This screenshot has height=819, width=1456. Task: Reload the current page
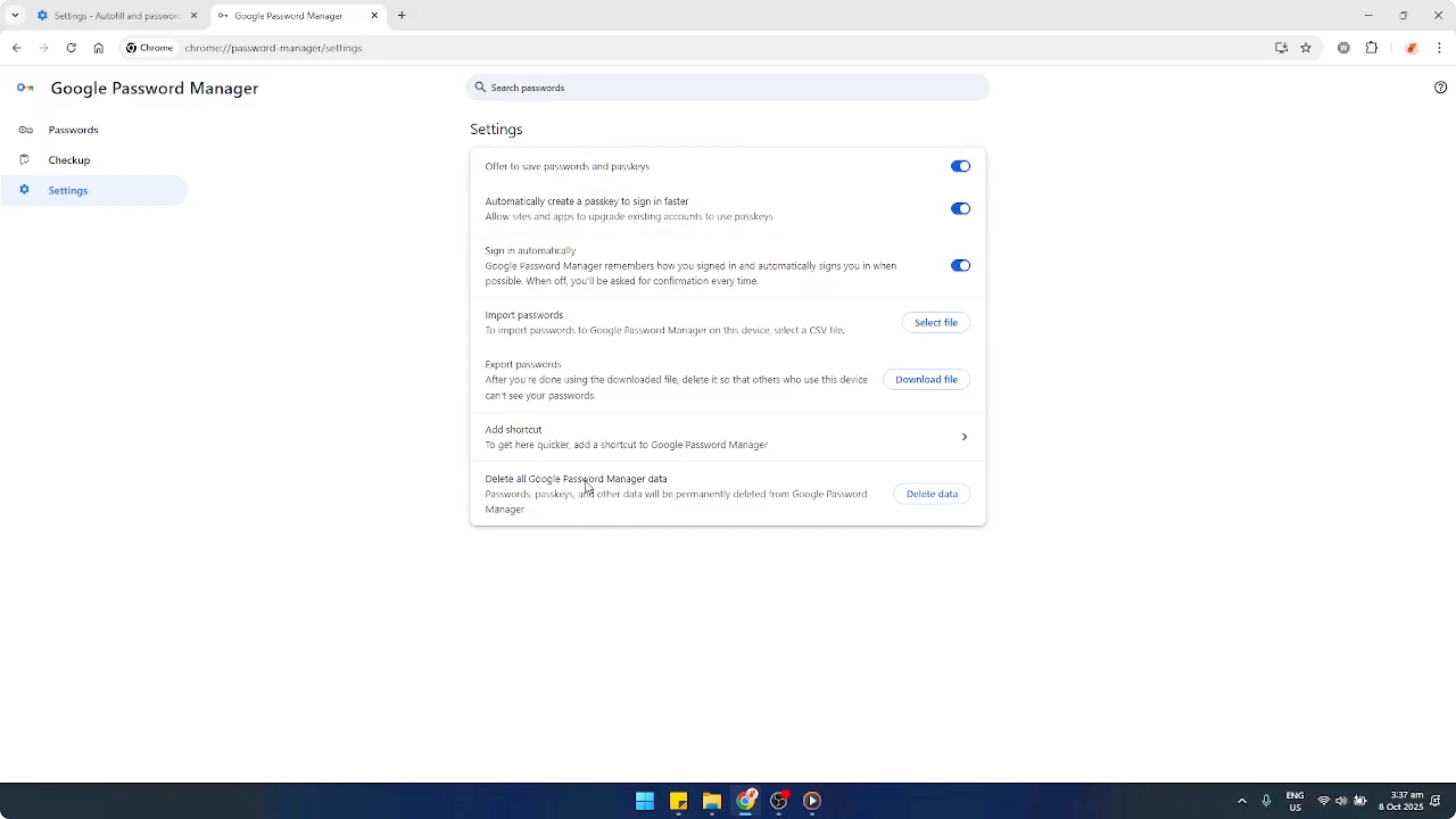71,48
